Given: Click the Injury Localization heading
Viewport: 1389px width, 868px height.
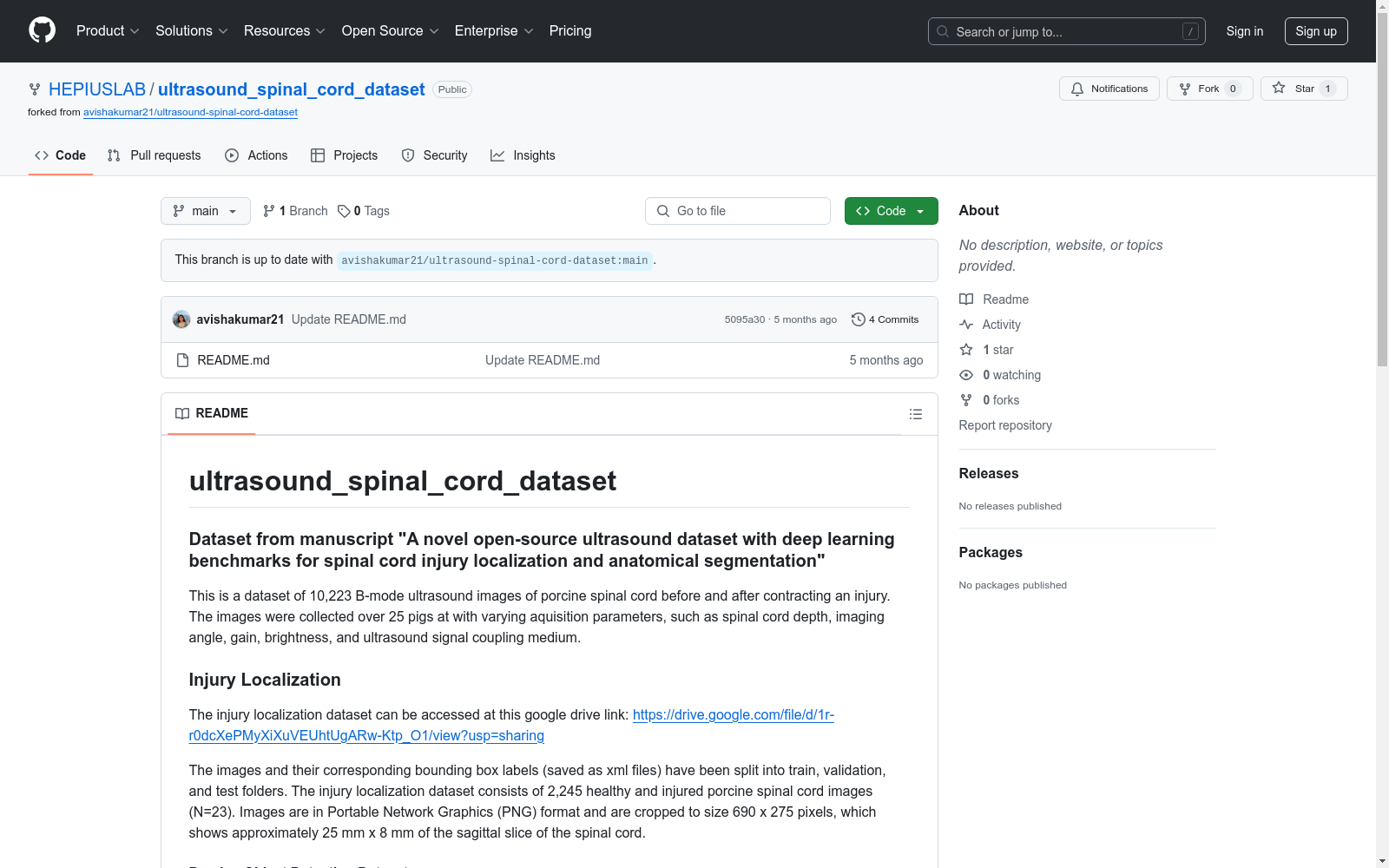Looking at the screenshot, I should point(265,680).
